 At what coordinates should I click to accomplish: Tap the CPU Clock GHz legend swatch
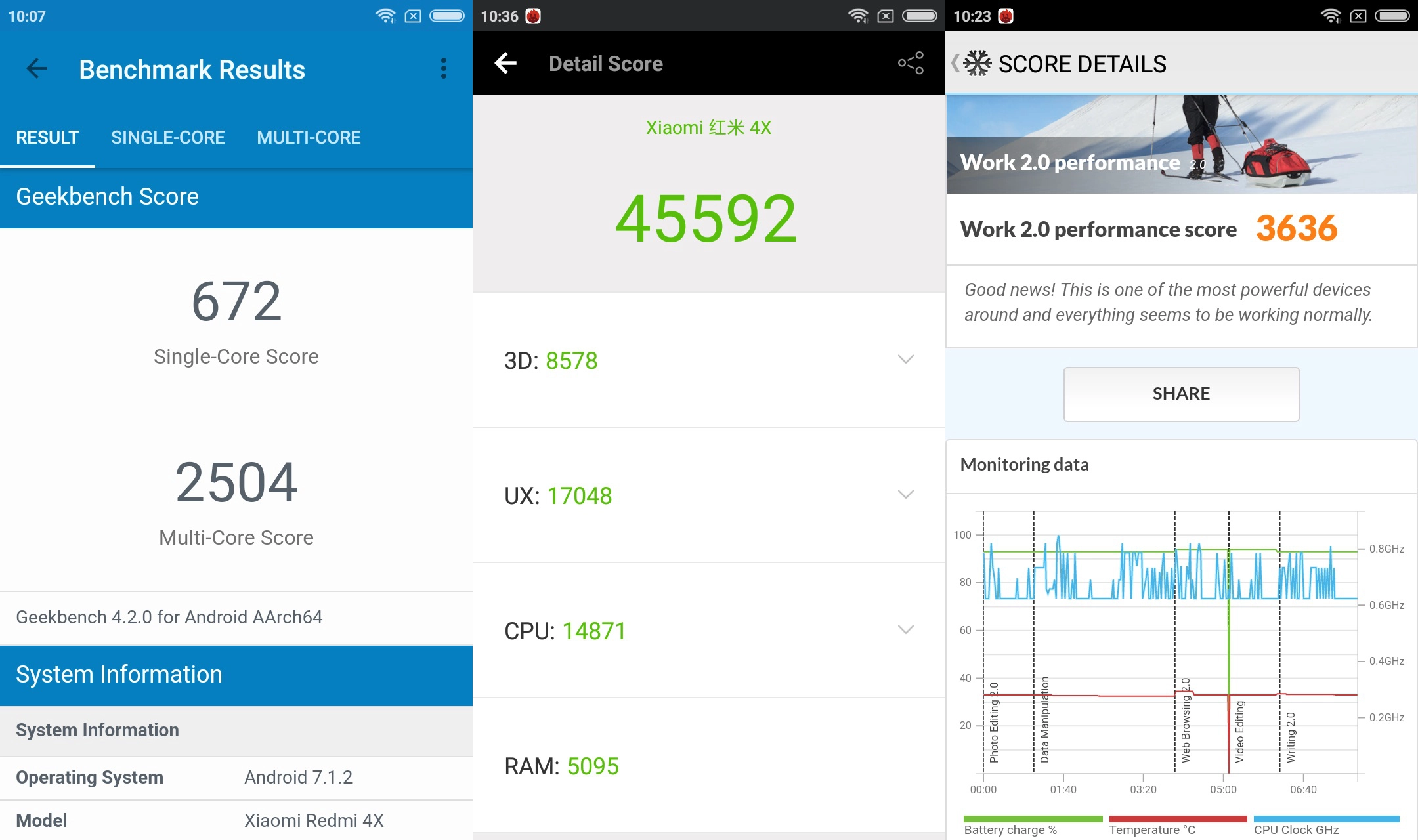coord(1326,819)
